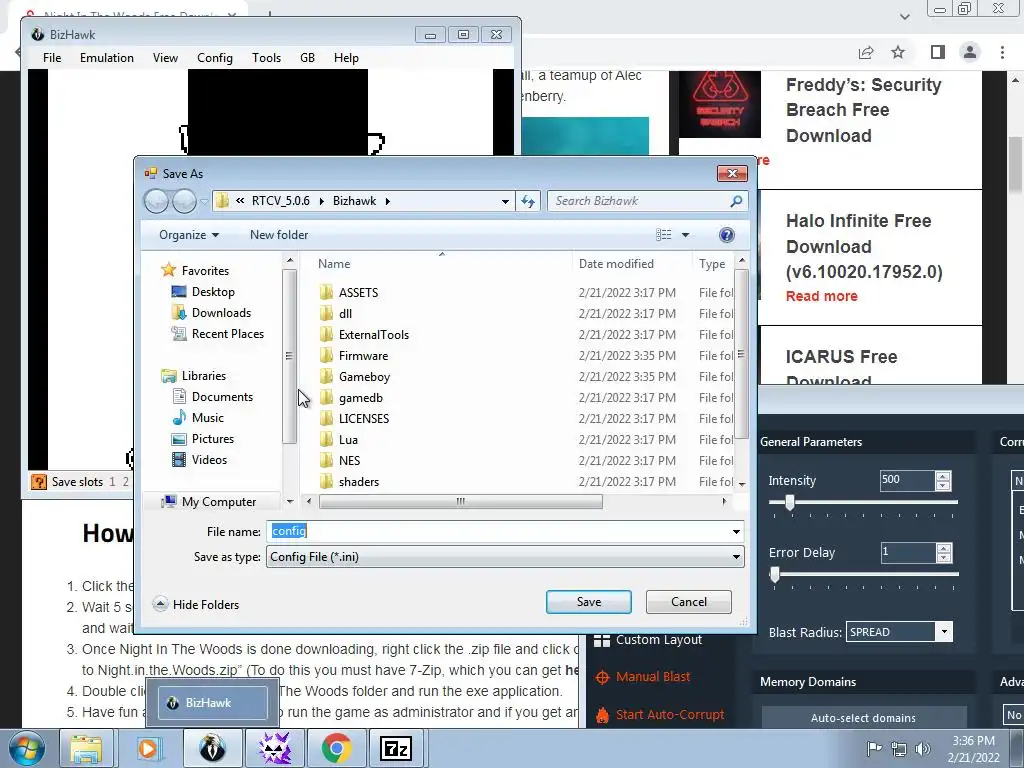The width and height of the screenshot is (1024, 768).
Task: Select Pictures library
Action: (x=212, y=438)
